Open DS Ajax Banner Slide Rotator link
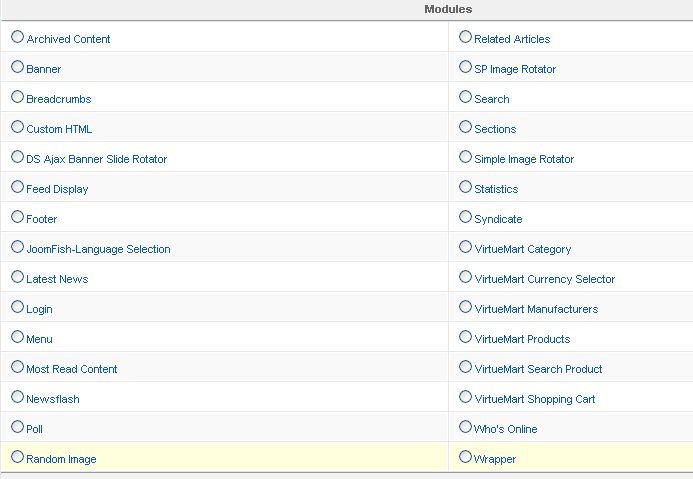Screen dimensions: 693x479 97,159
